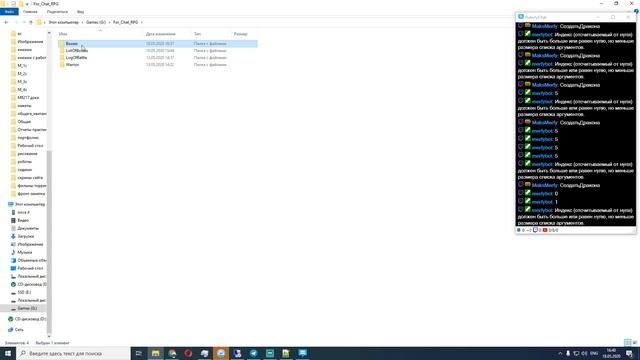Select the ListOfBosses folder
The height and width of the screenshot is (360, 640).
click(77, 51)
